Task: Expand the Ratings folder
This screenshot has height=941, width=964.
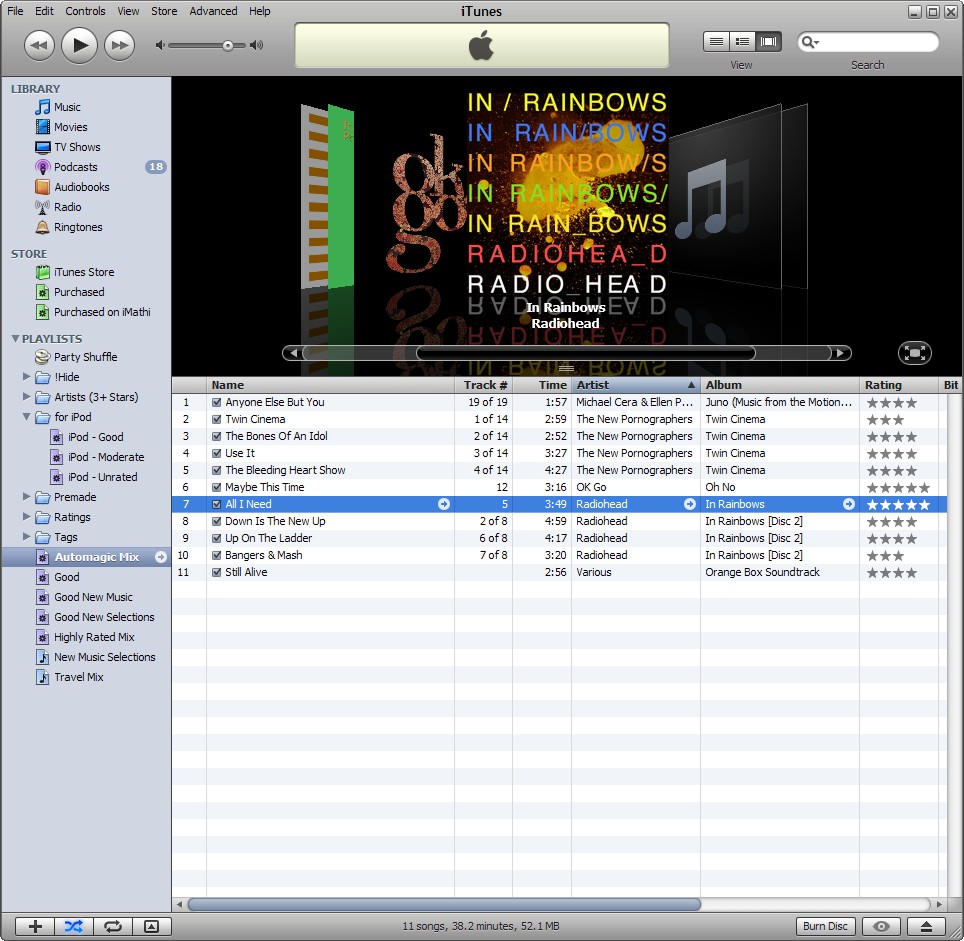Action: click(26, 516)
